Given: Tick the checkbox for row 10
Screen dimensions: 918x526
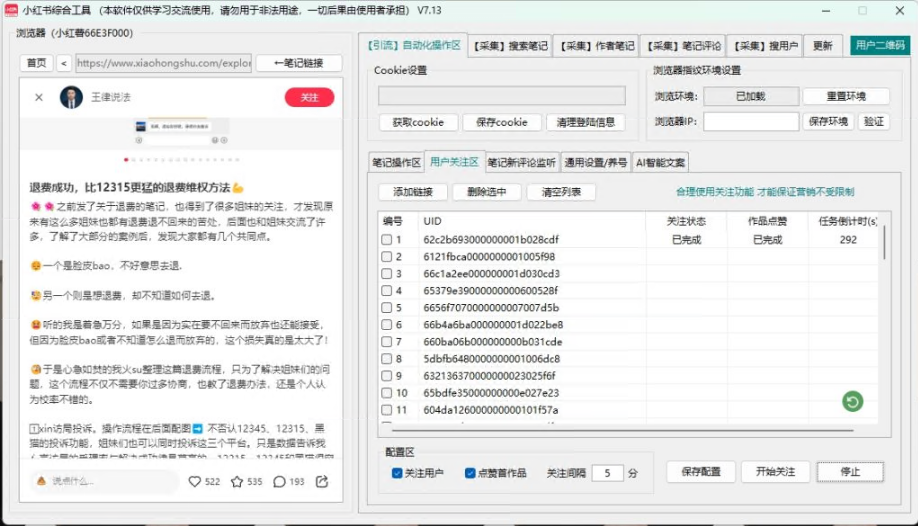Looking at the screenshot, I should [x=386, y=392].
